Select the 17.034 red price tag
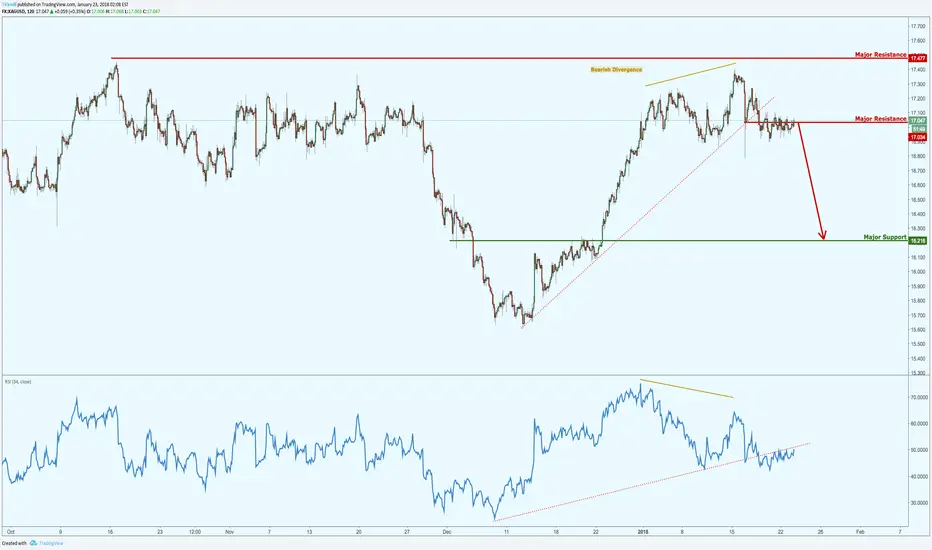Viewport: 932px width, 550px height. click(918, 137)
